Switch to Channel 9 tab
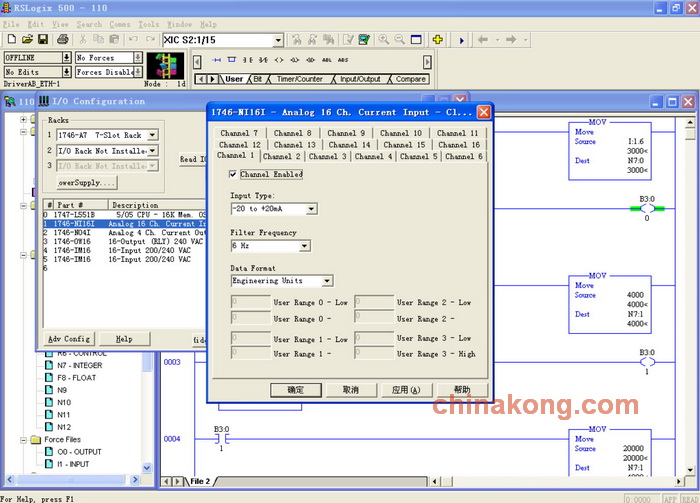 tap(346, 133)
